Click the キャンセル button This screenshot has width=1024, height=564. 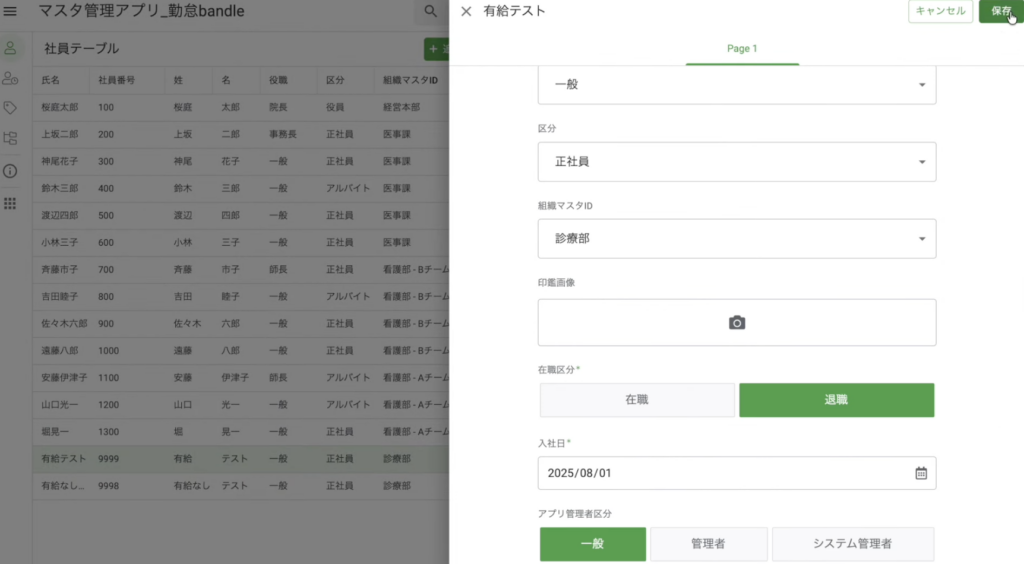click(x=940, y=11)
